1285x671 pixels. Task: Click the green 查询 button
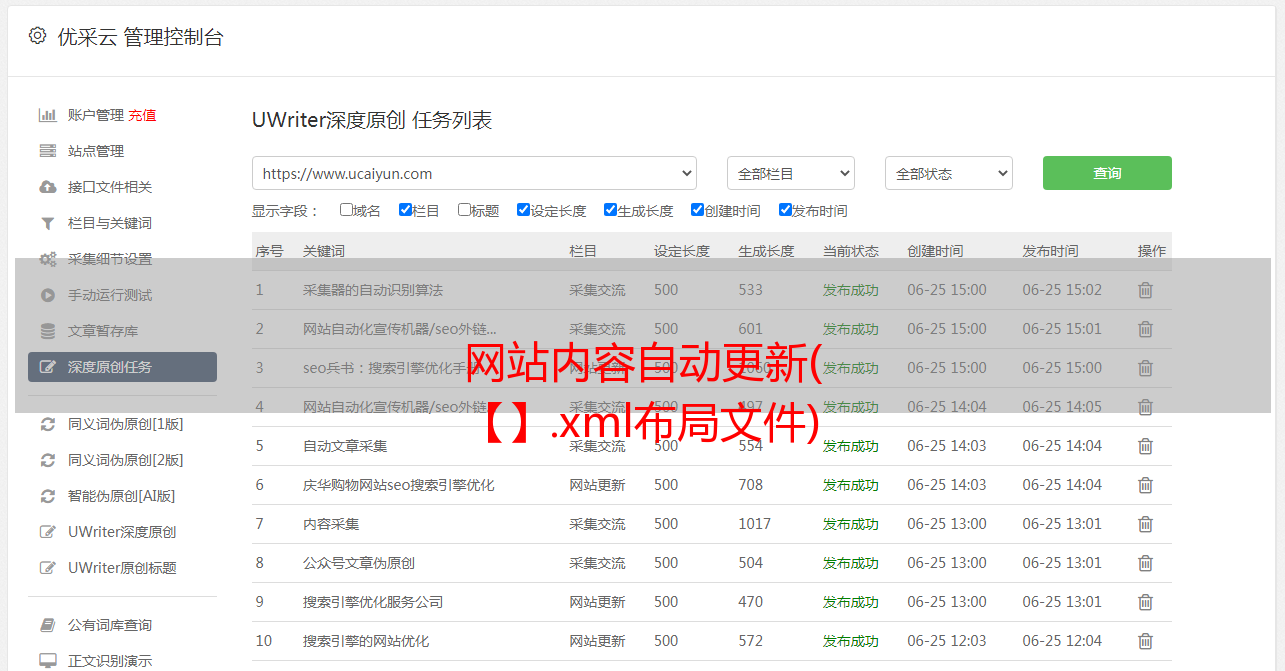click(1107, 173)
